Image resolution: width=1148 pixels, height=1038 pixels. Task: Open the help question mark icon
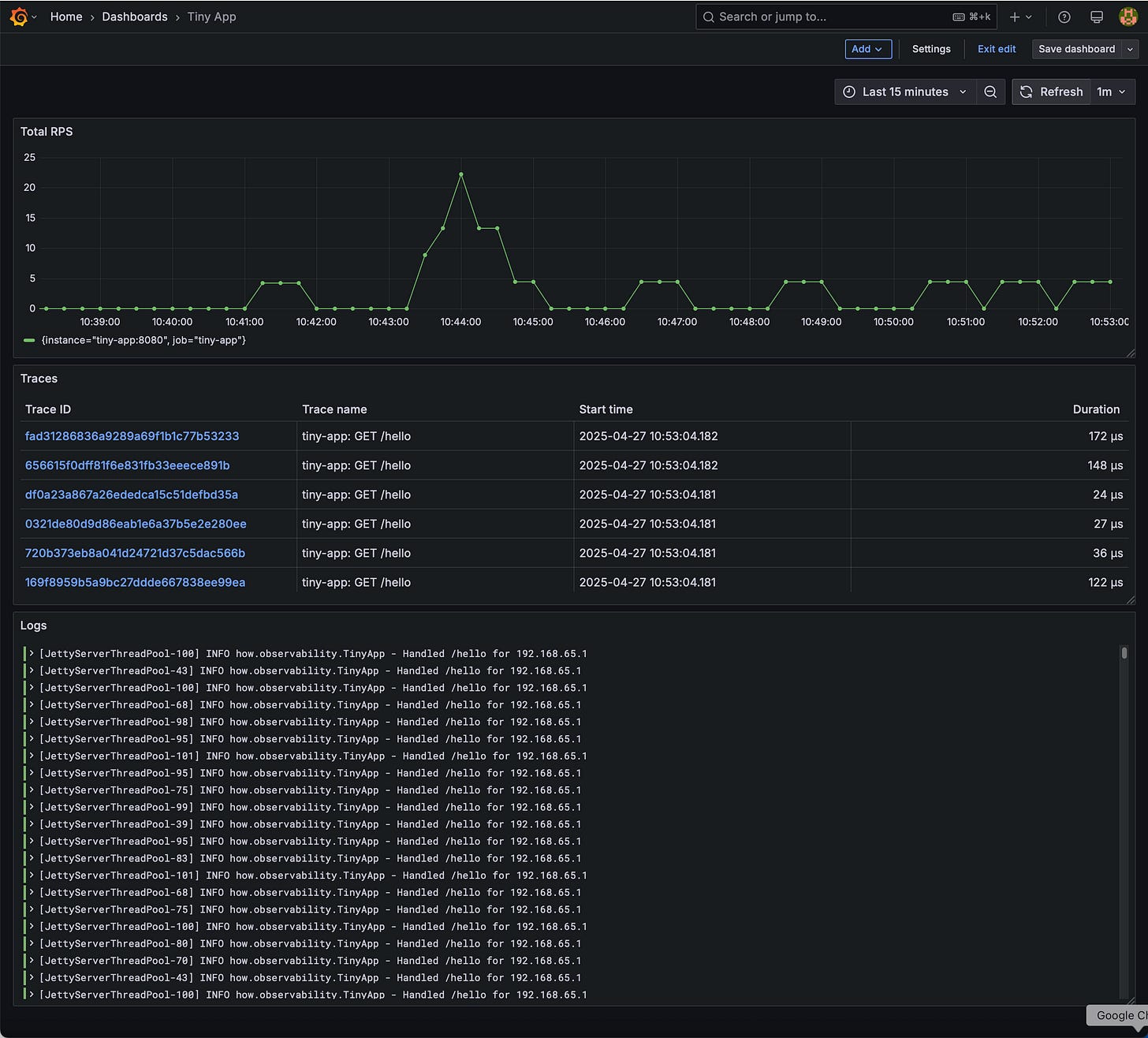click(x=1064, y=17)
